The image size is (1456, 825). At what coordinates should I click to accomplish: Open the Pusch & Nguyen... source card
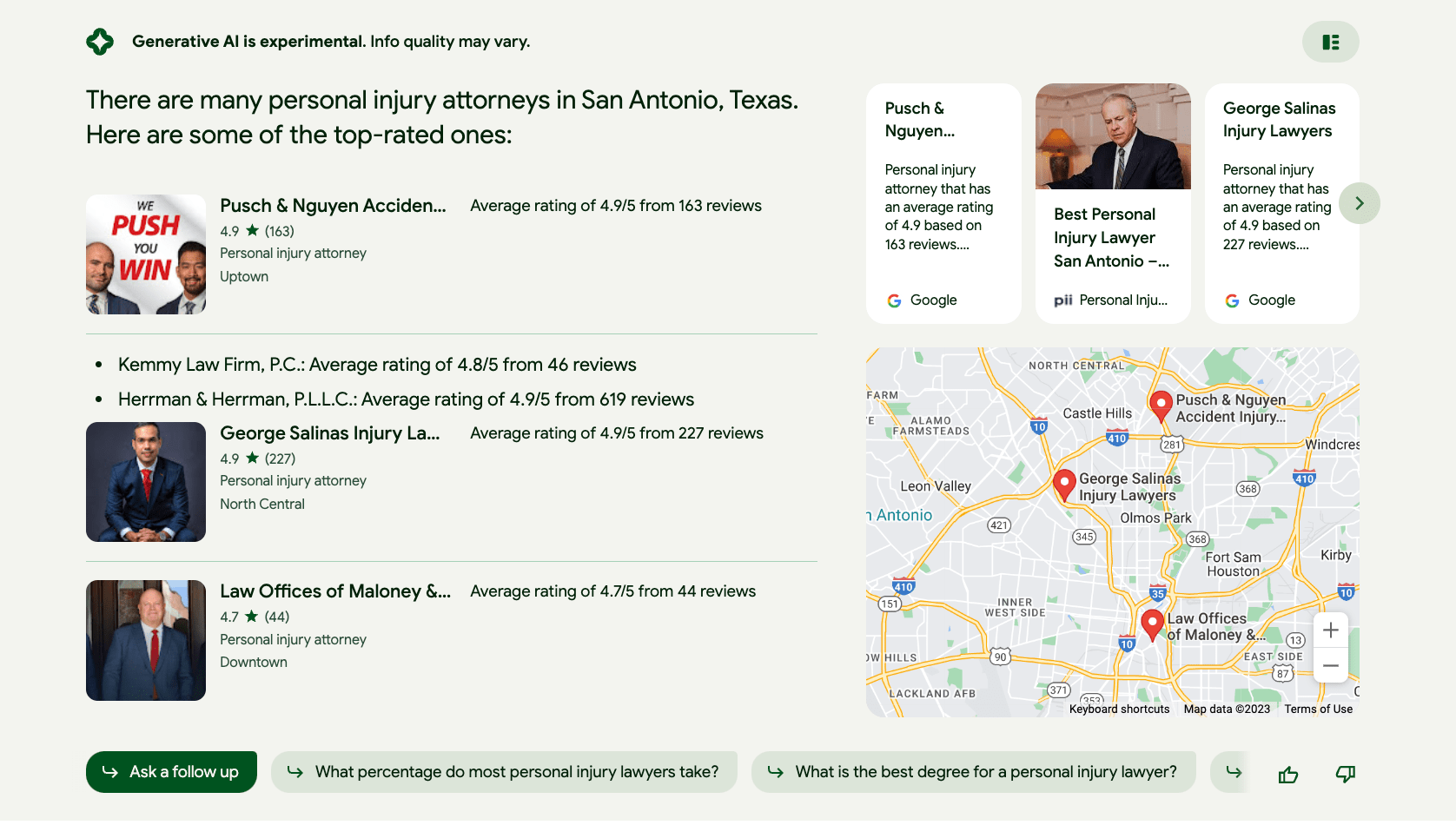click(943, 203)
